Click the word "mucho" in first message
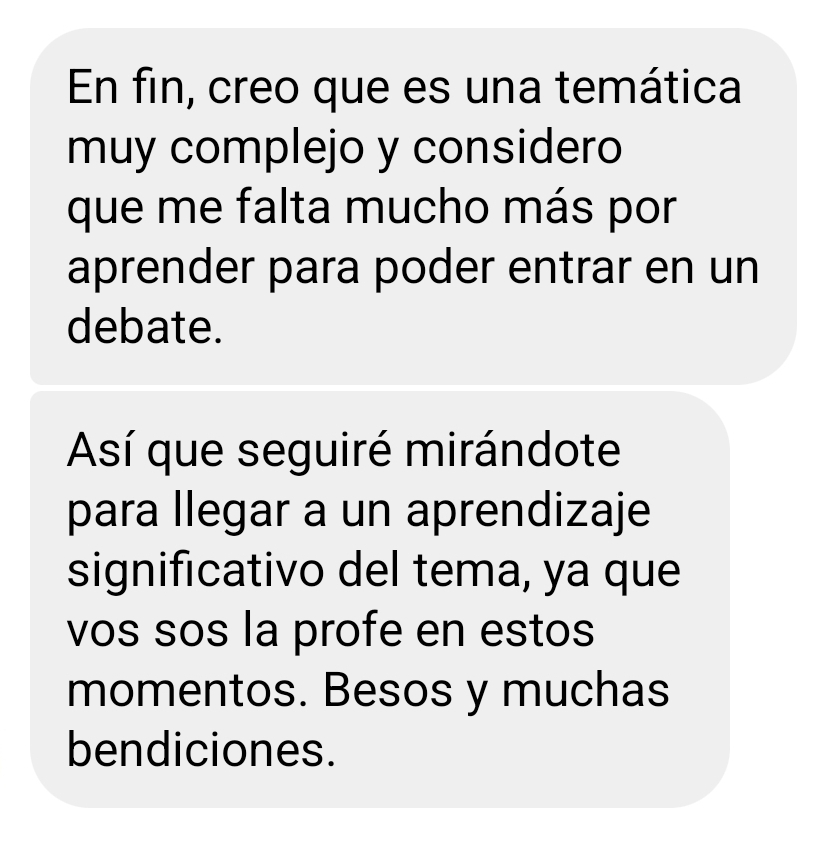Image resolution: width=832 pixels, height=862 pixels. pos(417,208)
